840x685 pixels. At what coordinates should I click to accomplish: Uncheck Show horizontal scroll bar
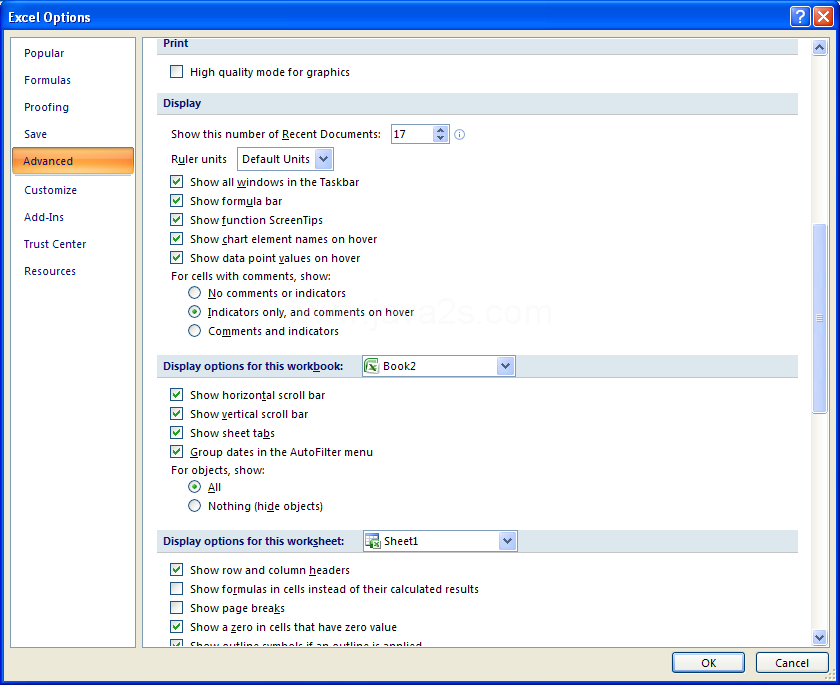point(176,395)
